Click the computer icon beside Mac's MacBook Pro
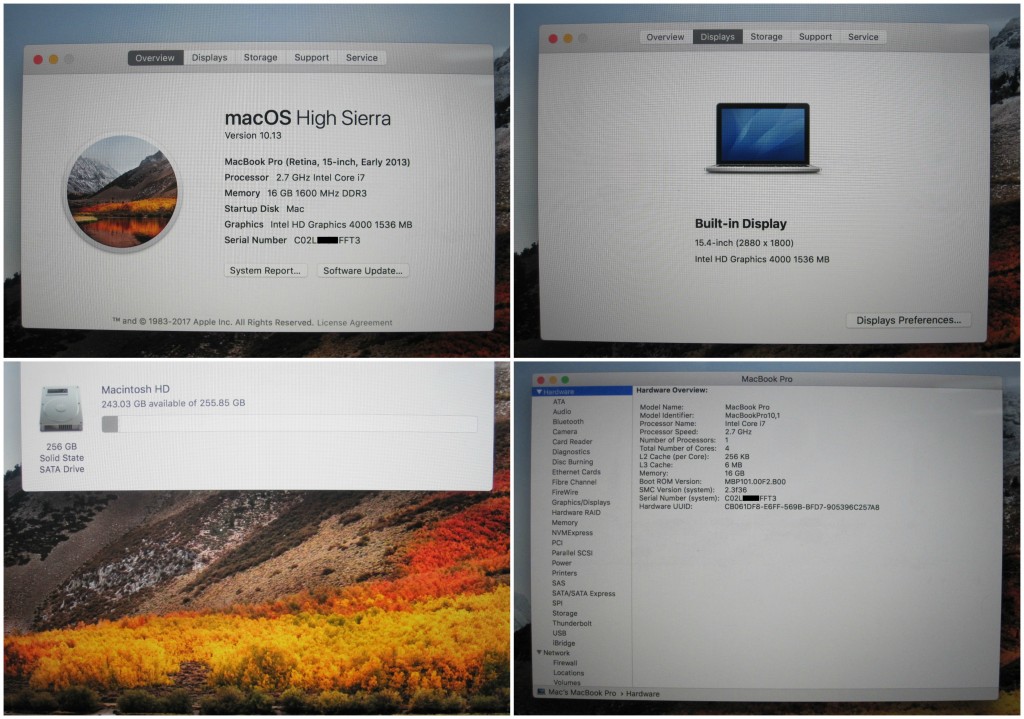 click(x=541, y=693)
